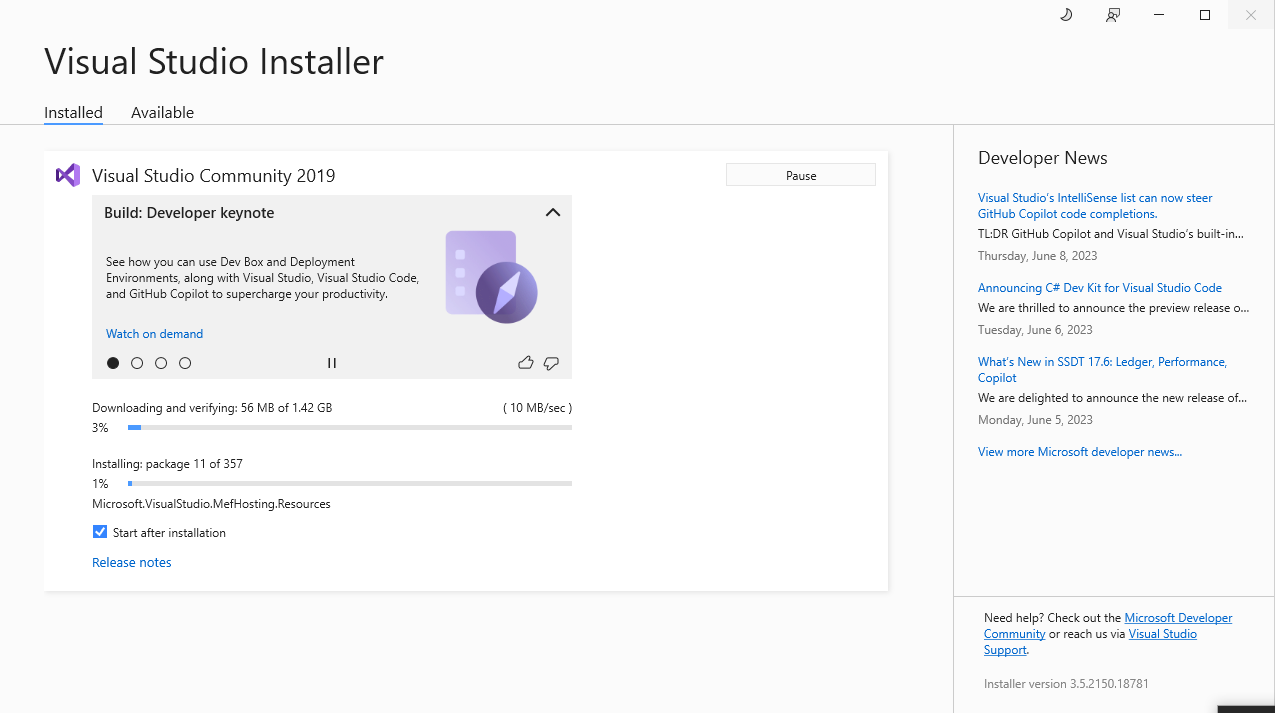The height and width of the screenshot is (713, 1275).
Task: Select the first carousel dot
Action: pos(113,363)
